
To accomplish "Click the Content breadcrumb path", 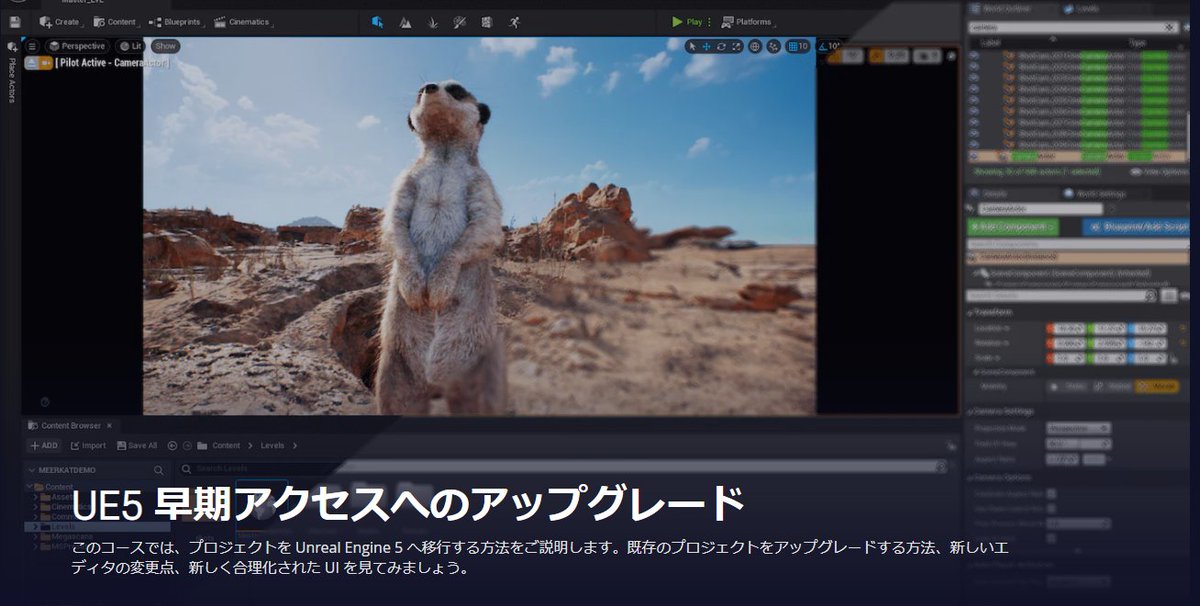I will coord(226,446).
